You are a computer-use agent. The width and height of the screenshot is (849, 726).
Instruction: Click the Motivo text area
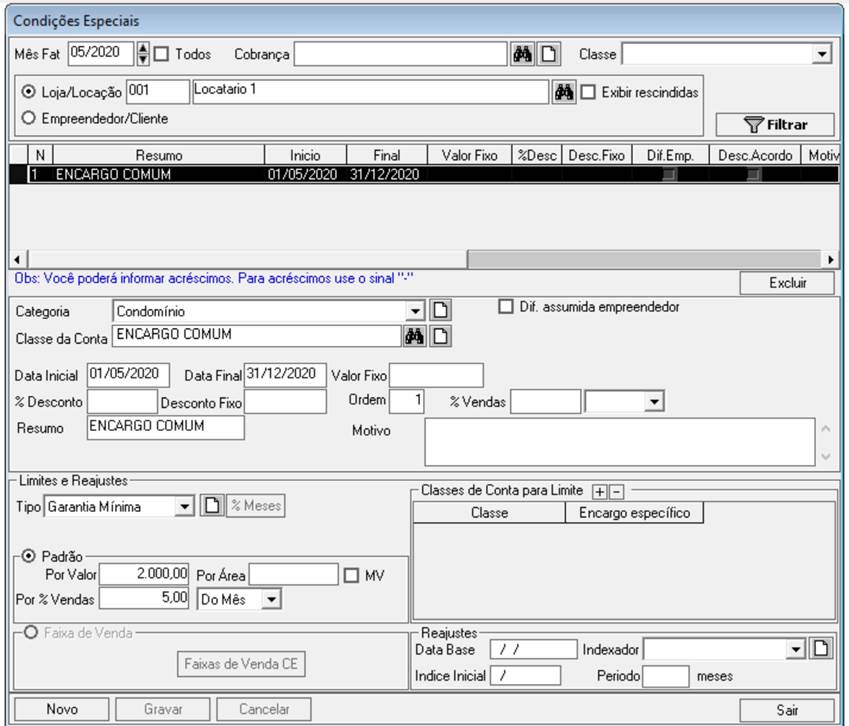coord(620,442)
